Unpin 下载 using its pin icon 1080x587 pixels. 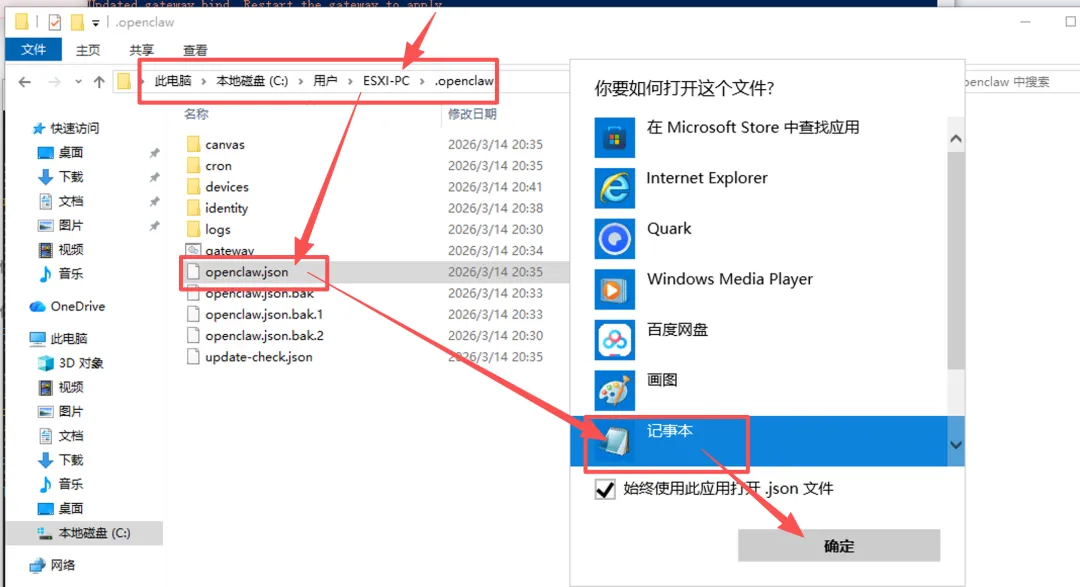point(154,177)
